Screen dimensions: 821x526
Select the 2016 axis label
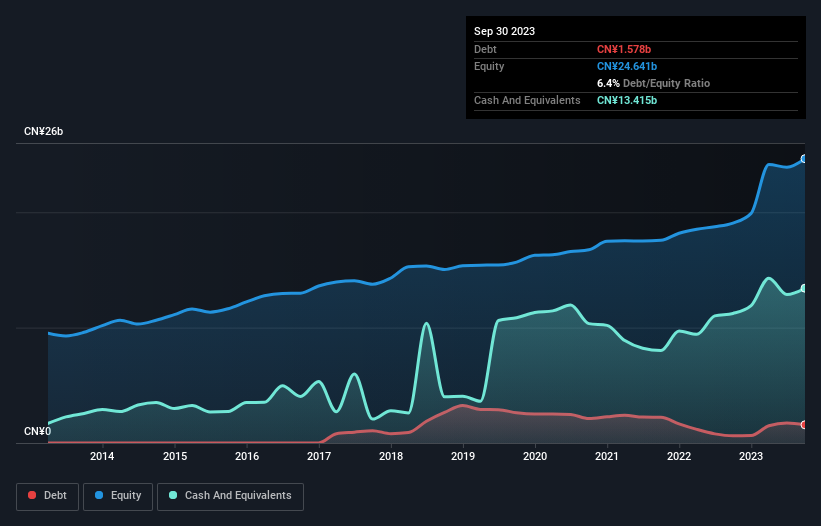247,456
